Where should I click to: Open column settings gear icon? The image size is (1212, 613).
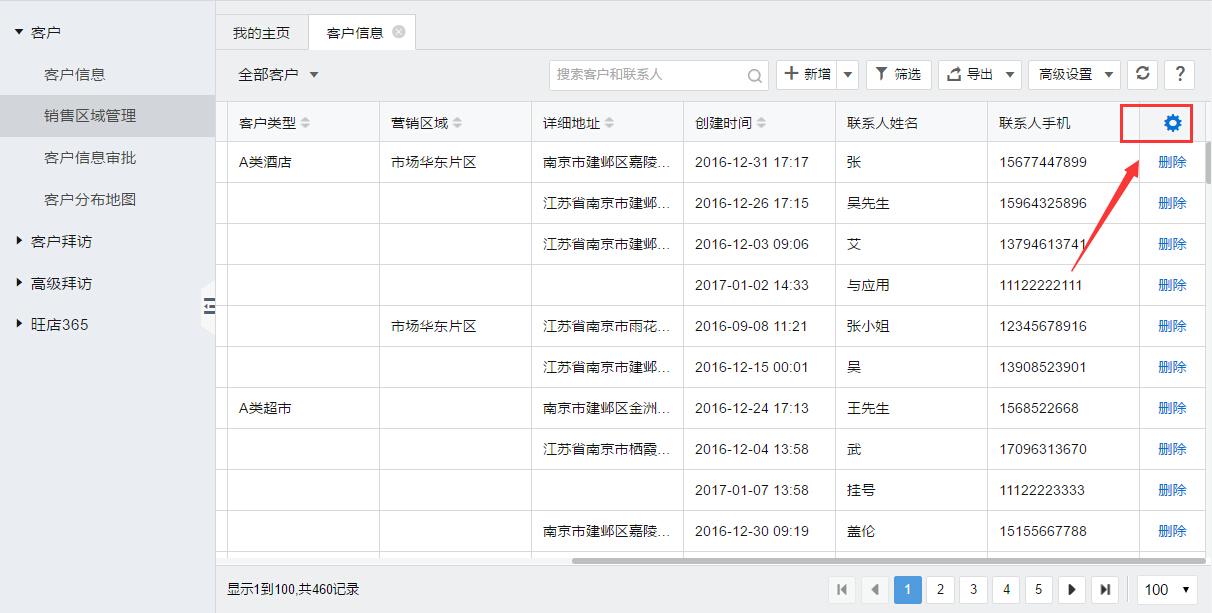[x=1172, y=123]
